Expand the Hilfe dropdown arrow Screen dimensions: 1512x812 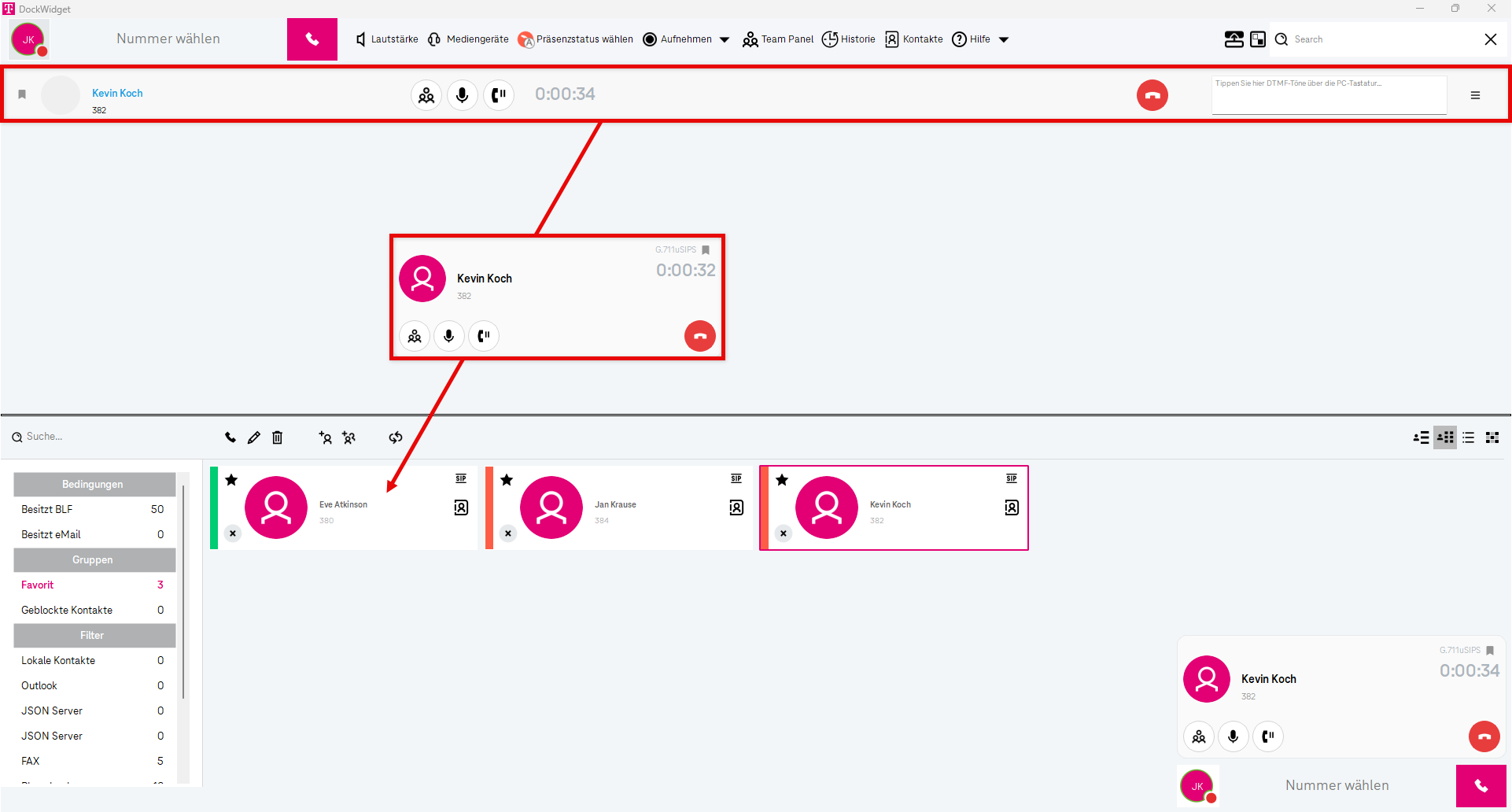pos(1004,40)
